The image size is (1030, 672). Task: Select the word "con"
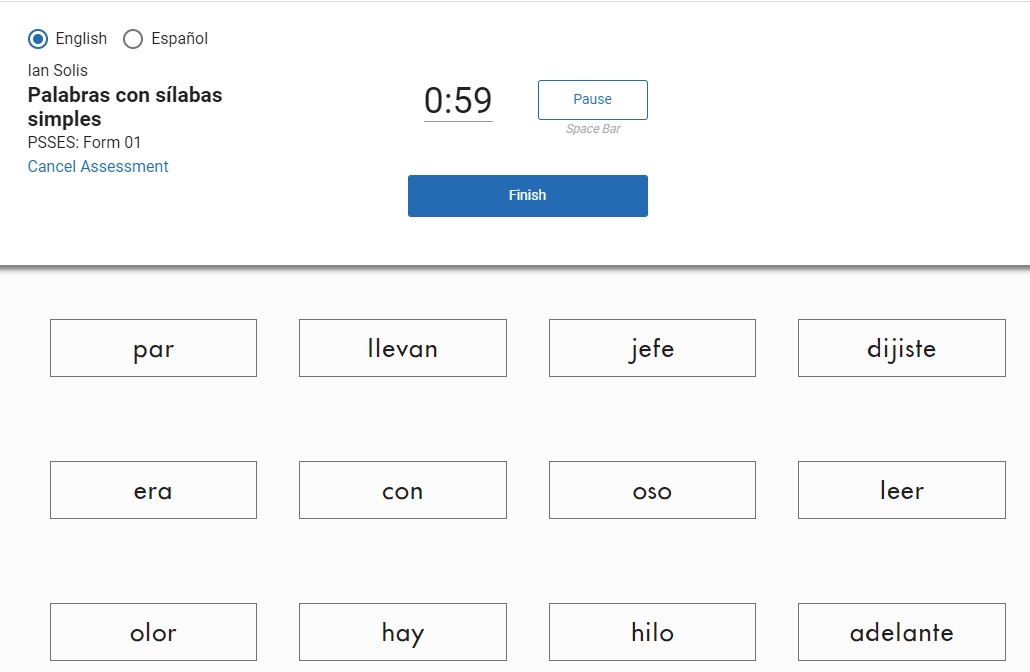402,490
